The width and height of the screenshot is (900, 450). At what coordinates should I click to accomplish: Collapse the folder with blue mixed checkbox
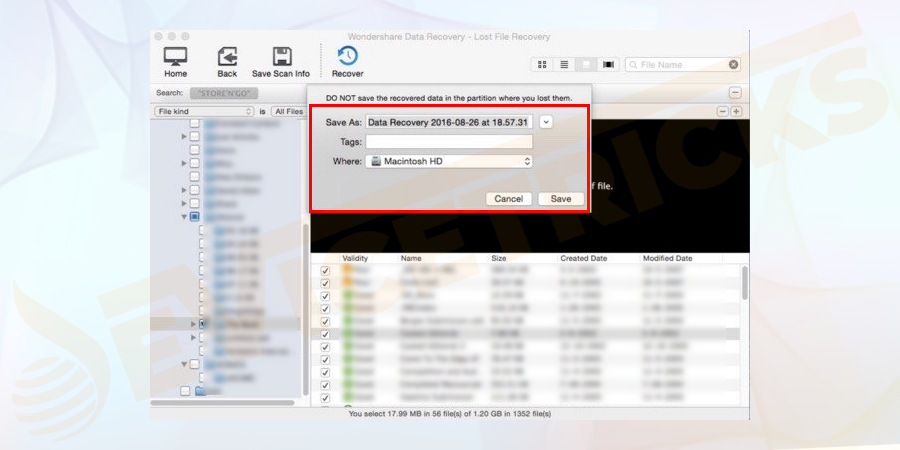[184, 217]
